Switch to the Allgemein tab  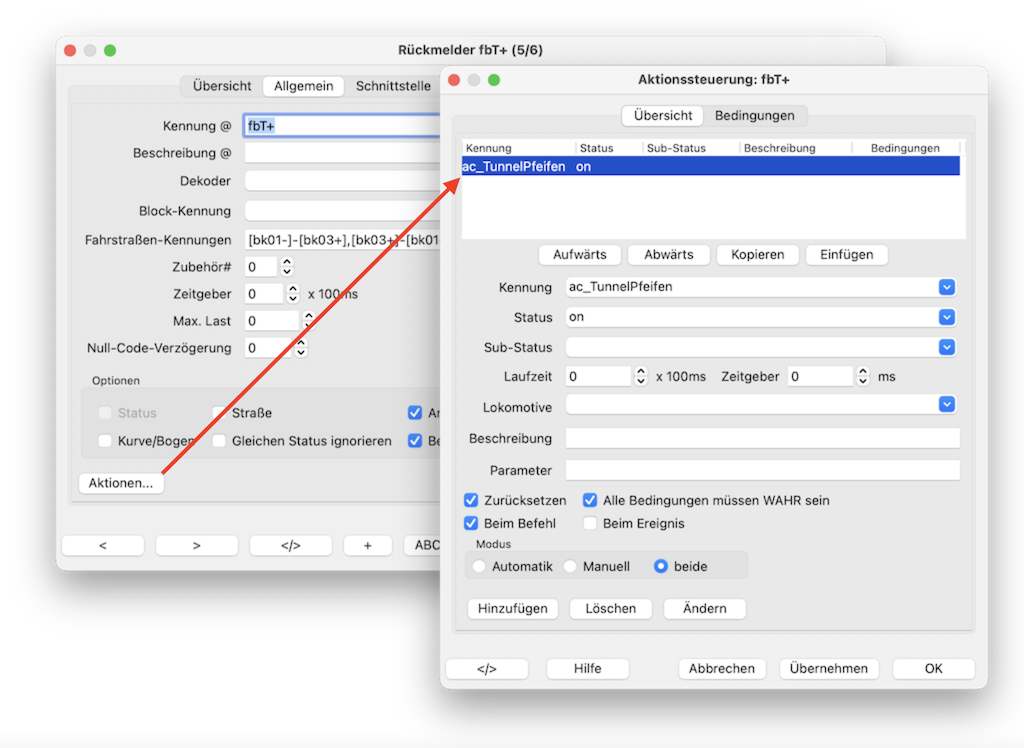click(x=304, y=86)
